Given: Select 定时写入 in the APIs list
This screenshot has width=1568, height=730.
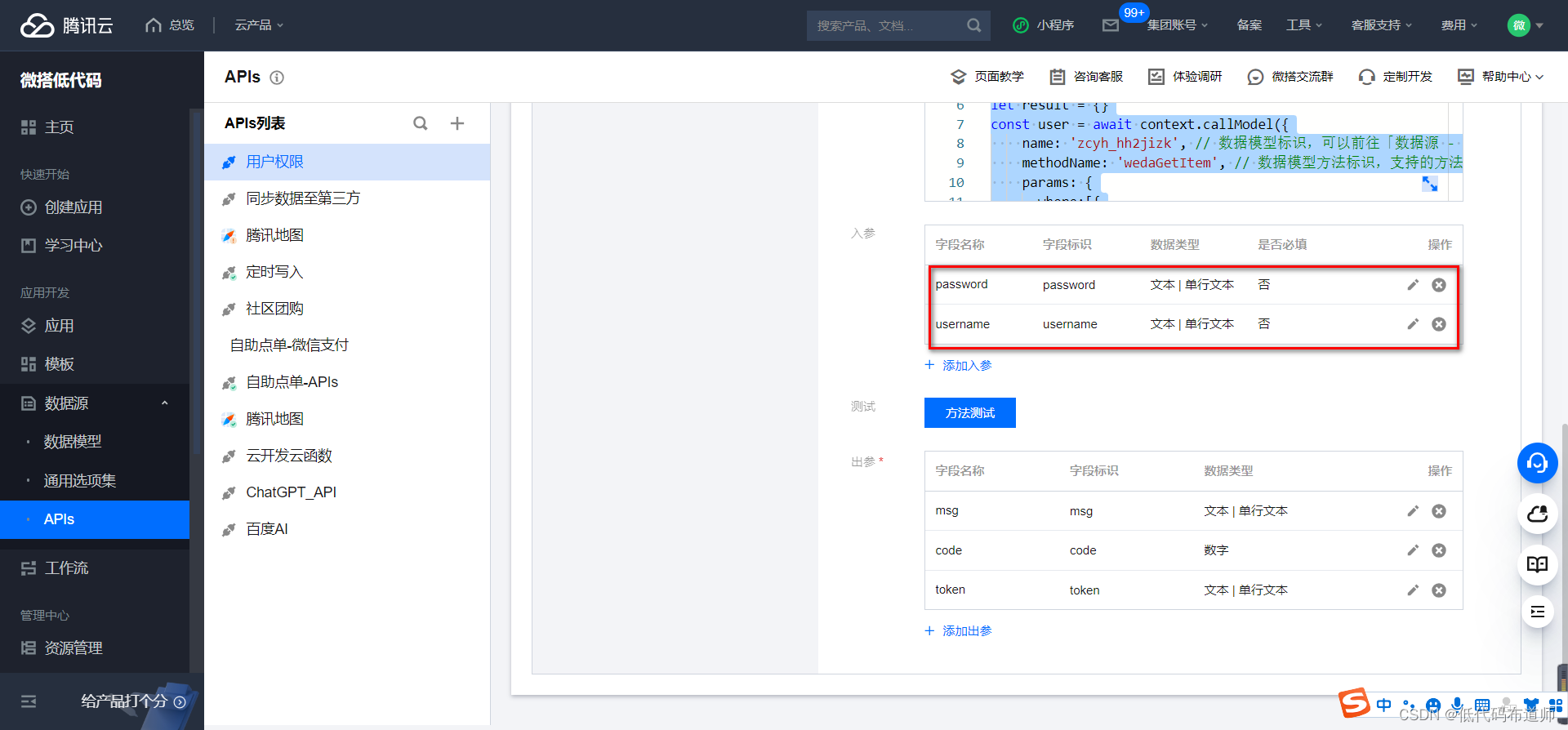Looking at the screenshot, I should coord(347,272).
